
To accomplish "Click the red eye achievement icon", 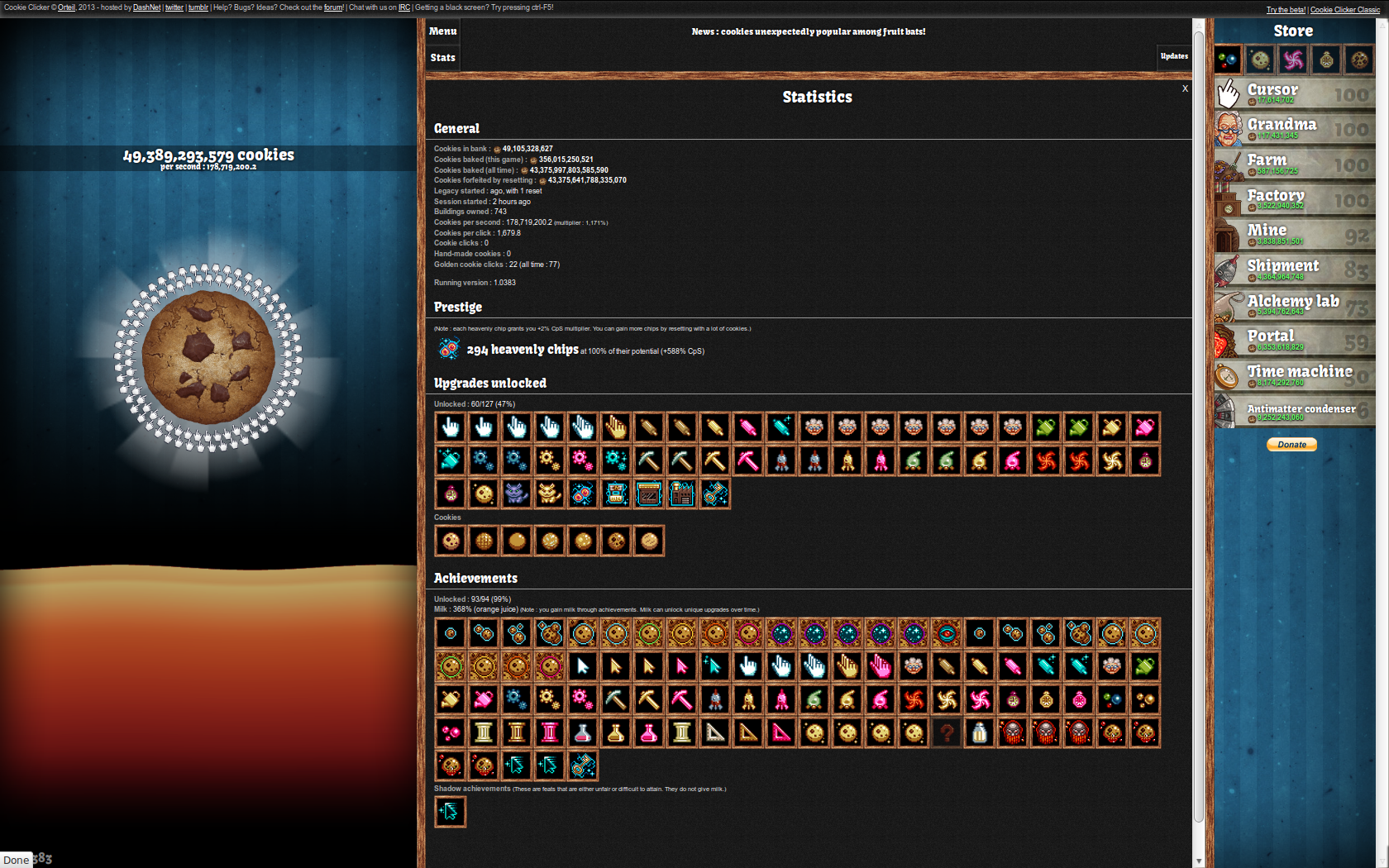I will pyautogui.click(x=947, y=634).
